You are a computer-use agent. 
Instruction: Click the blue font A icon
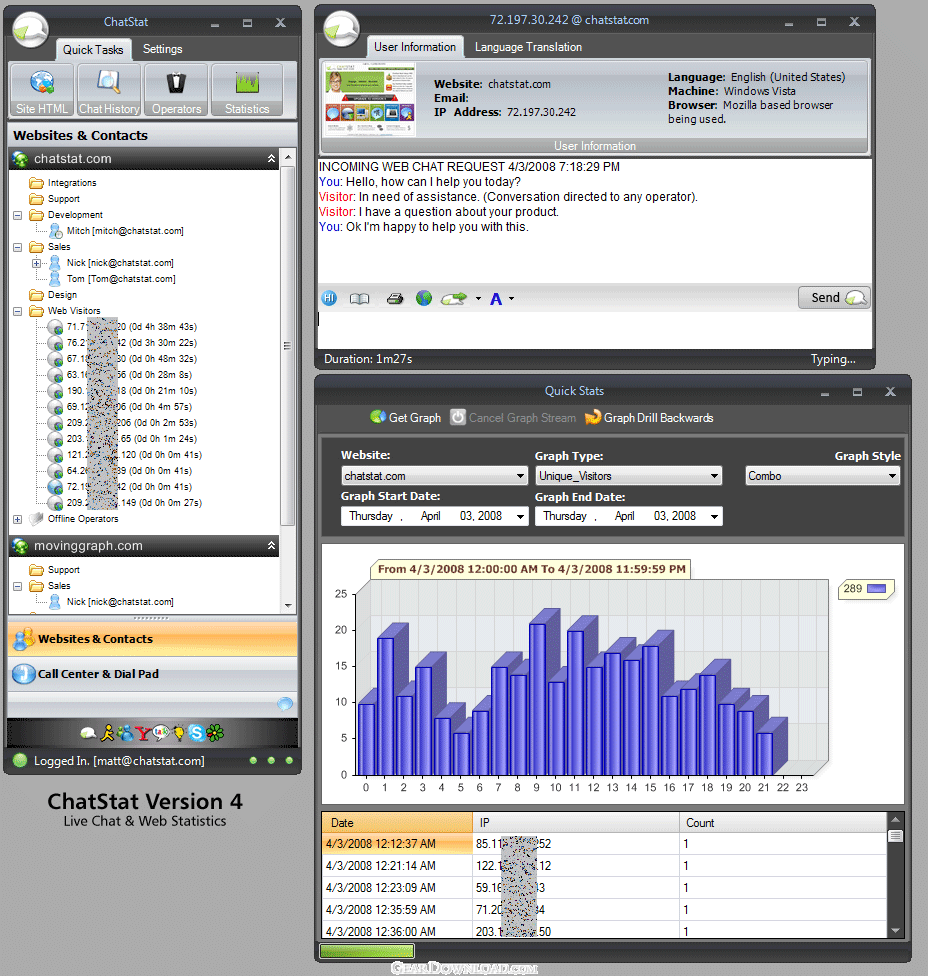pos(495,299)
